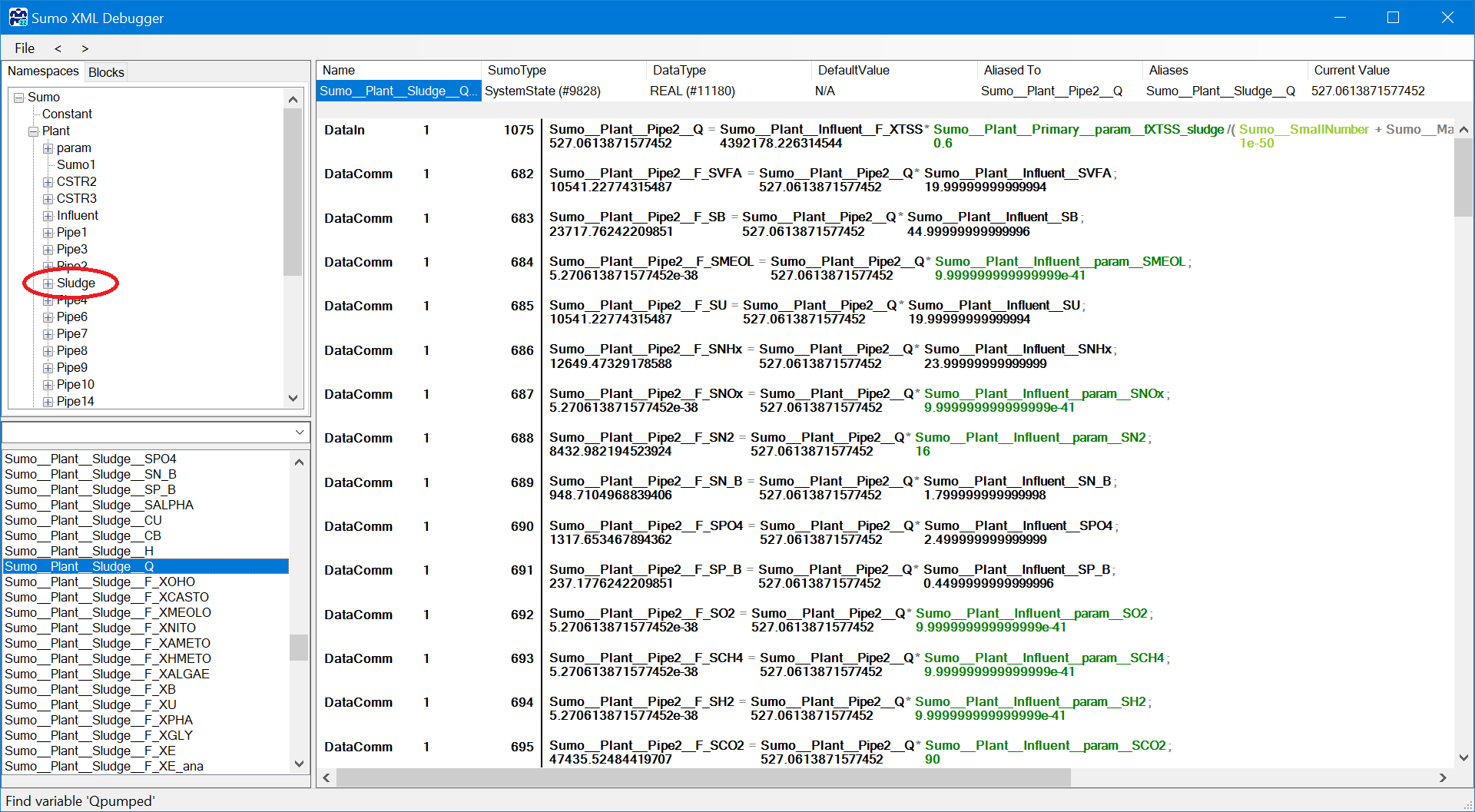Select the Constant tree item
The image size is (1475, 812).
click(x=67, y=114)
